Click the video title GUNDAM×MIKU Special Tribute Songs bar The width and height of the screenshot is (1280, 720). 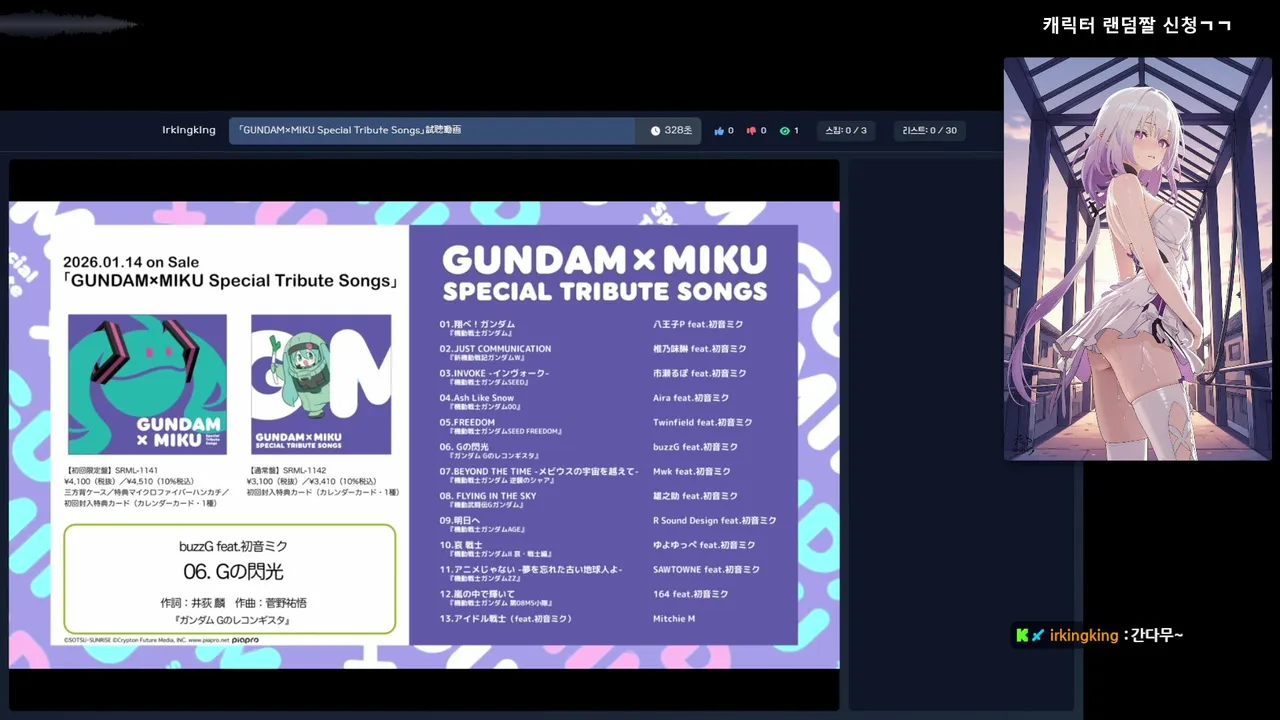coord(432,131)
